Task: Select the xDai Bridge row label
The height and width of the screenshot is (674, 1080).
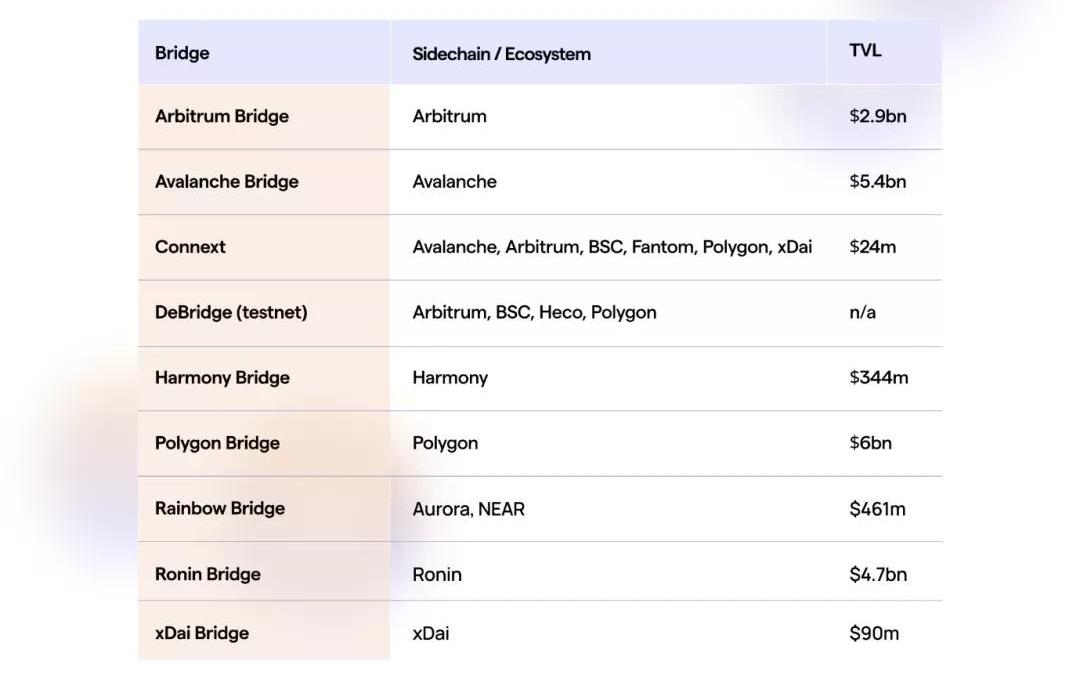Action: 202,633
